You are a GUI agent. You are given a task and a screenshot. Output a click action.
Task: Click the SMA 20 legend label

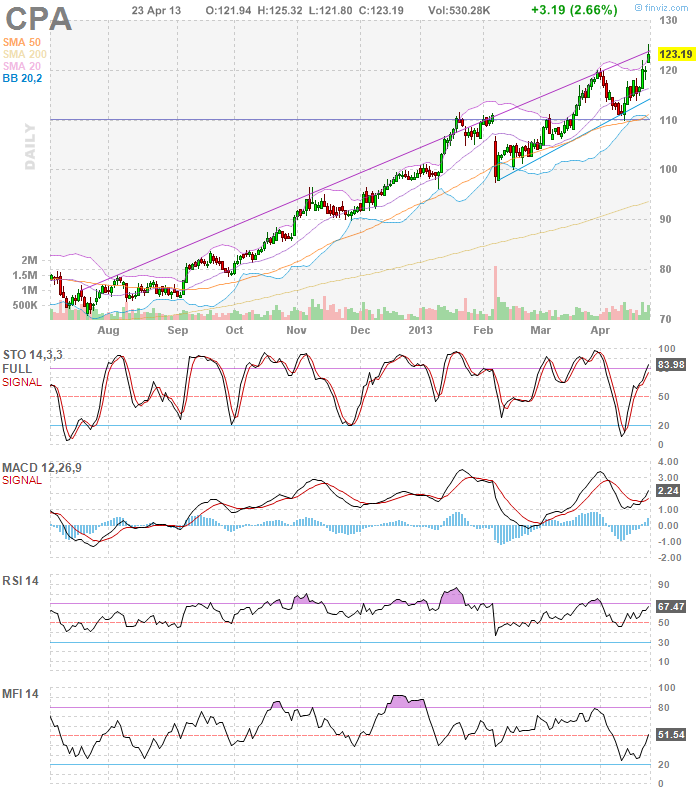point(23,65)
